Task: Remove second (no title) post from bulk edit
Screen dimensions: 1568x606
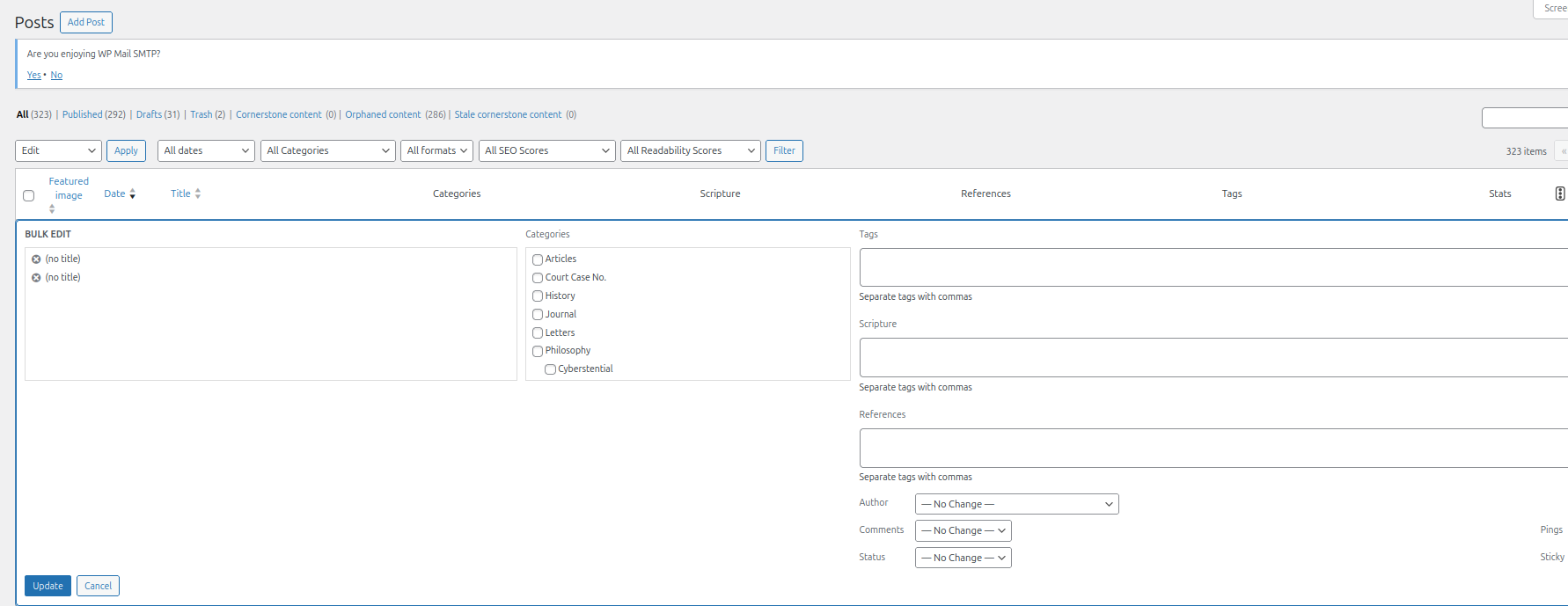Action: [36, 278]
